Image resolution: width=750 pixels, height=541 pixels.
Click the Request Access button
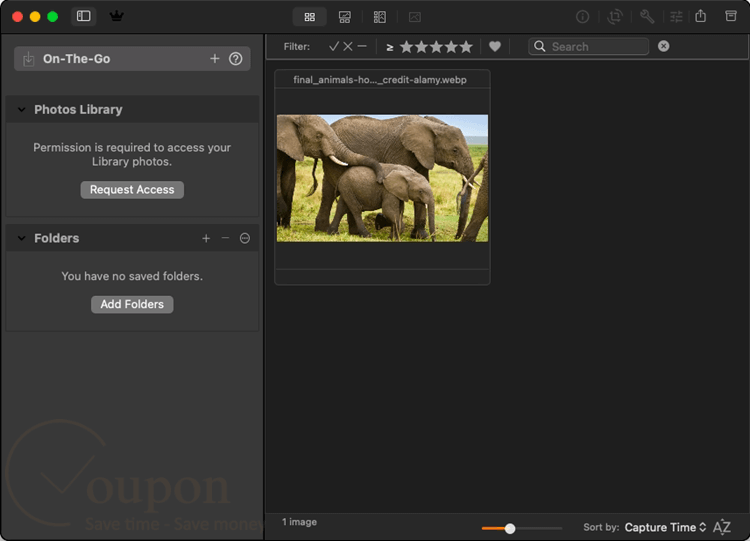[x=132, y=189]
